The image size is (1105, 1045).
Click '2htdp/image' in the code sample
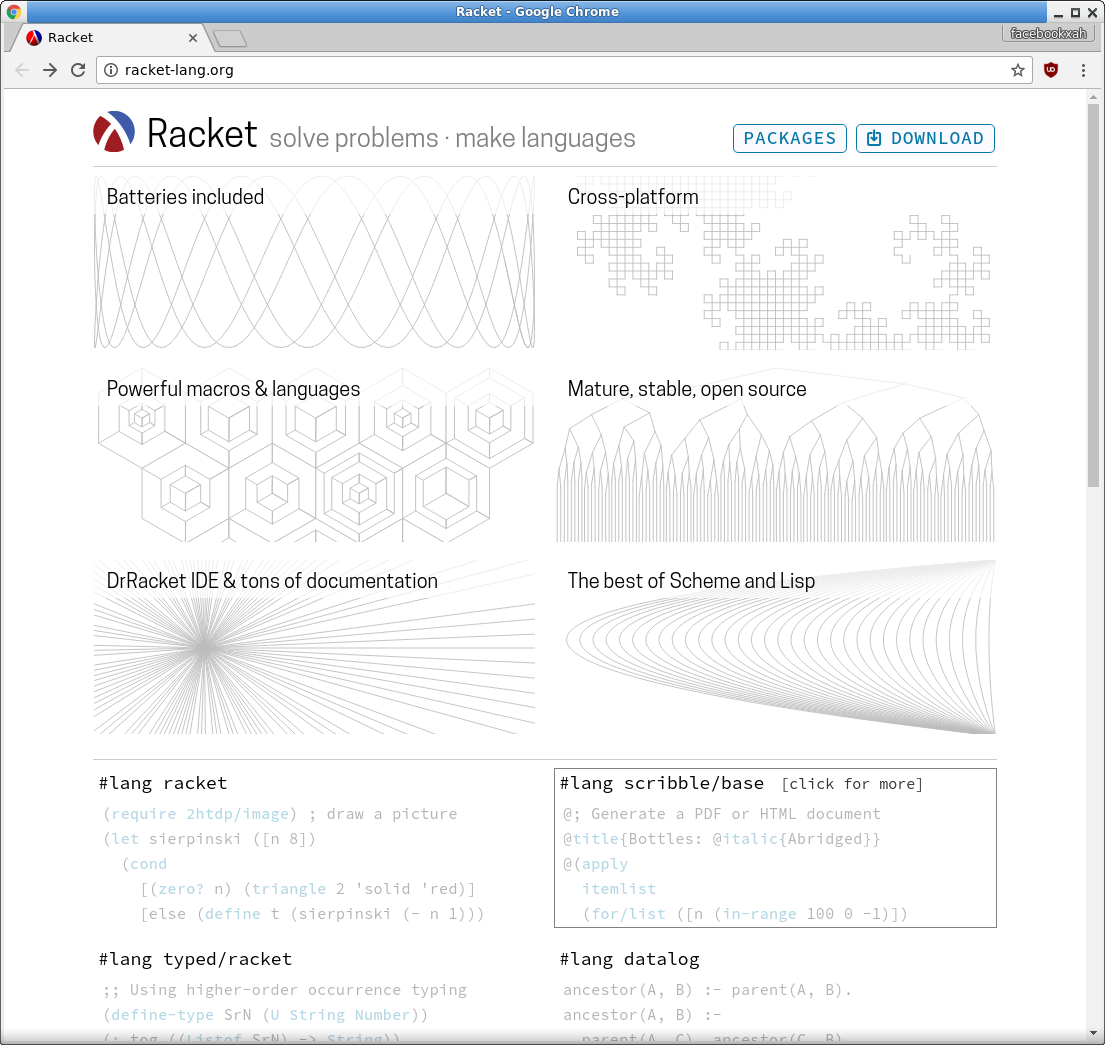point(237,814)
